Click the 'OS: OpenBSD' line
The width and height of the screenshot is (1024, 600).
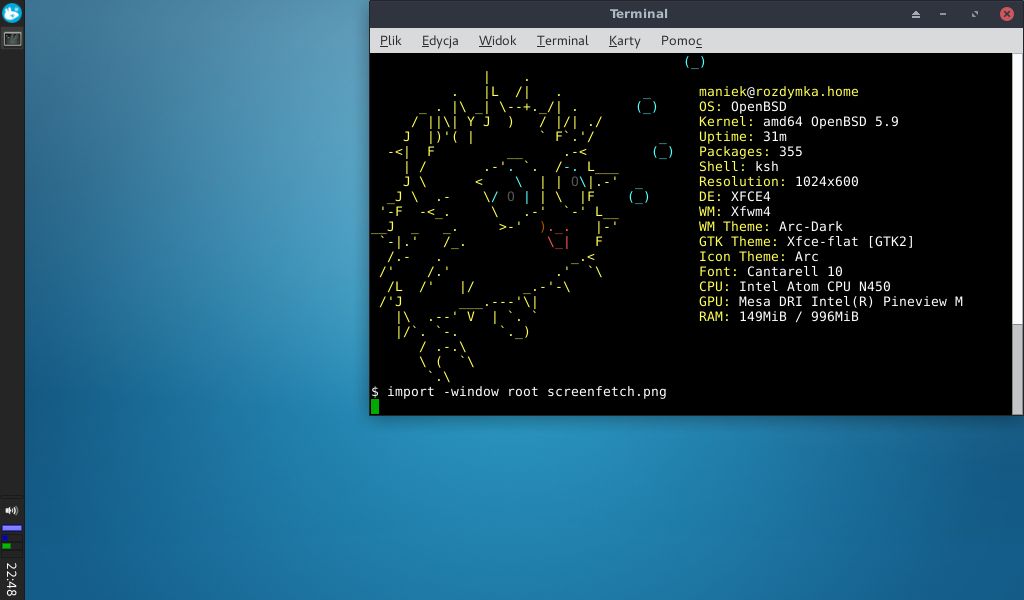click(743, 106)
